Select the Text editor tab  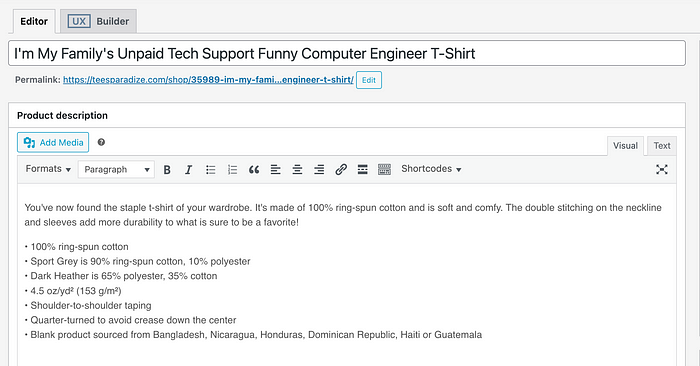click(x=662, y=146)
